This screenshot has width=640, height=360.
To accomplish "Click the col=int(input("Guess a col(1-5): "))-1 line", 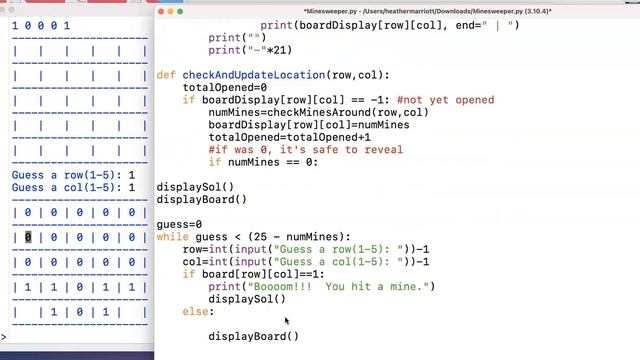I will point(306,262).
